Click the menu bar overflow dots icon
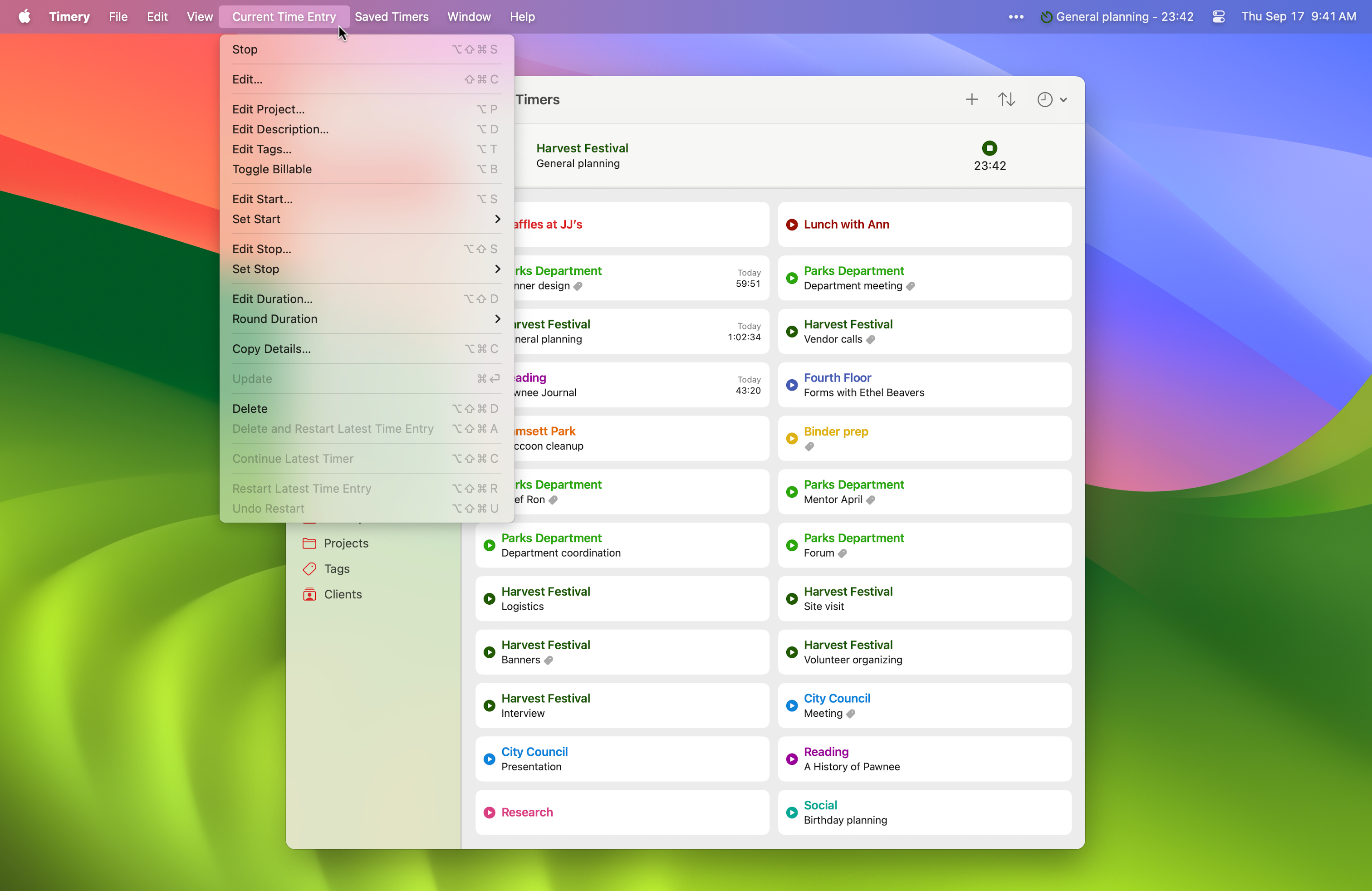This screenshot has height=891, width=1372. pos(1016,17)
